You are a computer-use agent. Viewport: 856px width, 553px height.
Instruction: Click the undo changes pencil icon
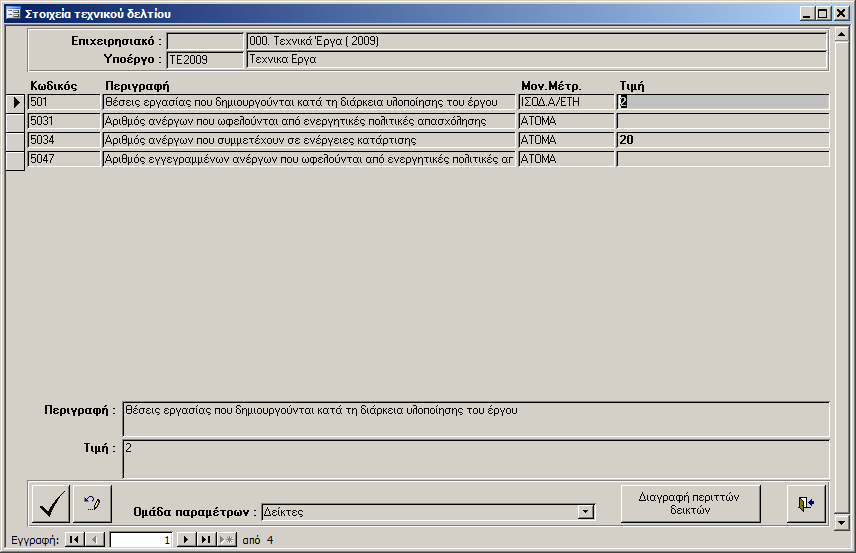[x=93, y=504]
